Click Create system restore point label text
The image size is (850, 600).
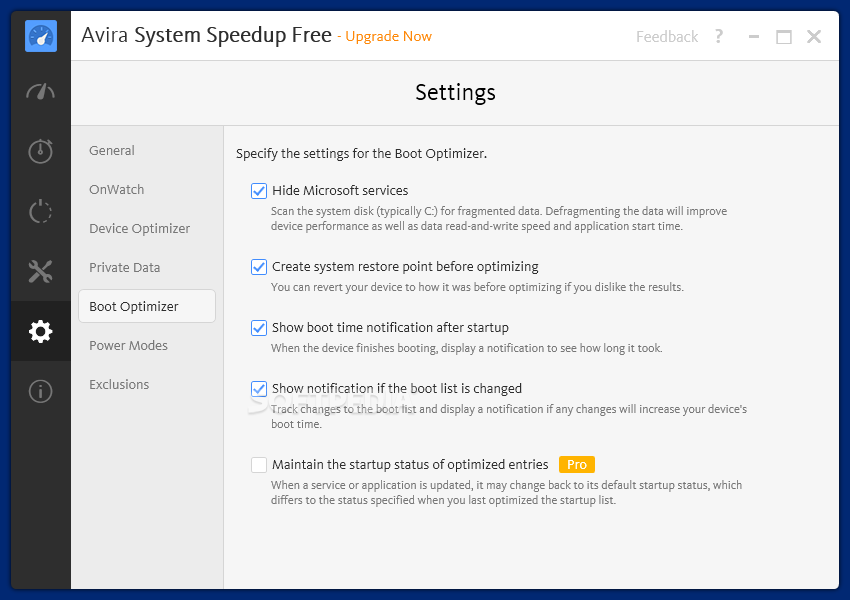[405, 266]
